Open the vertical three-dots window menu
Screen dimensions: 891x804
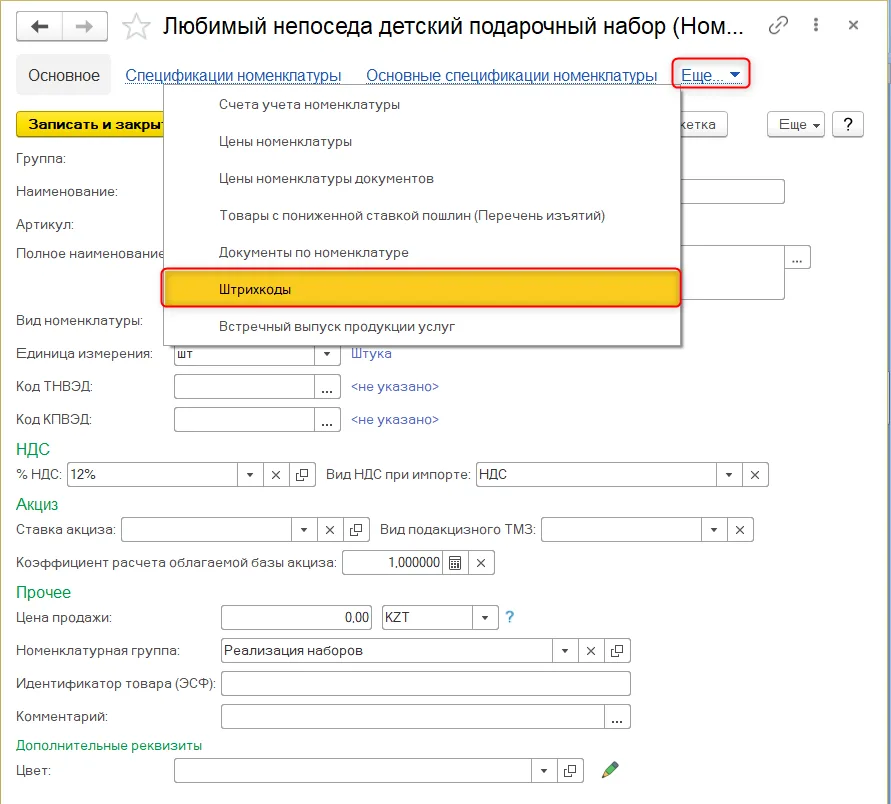pyautogui.click(x=816, y=24)
